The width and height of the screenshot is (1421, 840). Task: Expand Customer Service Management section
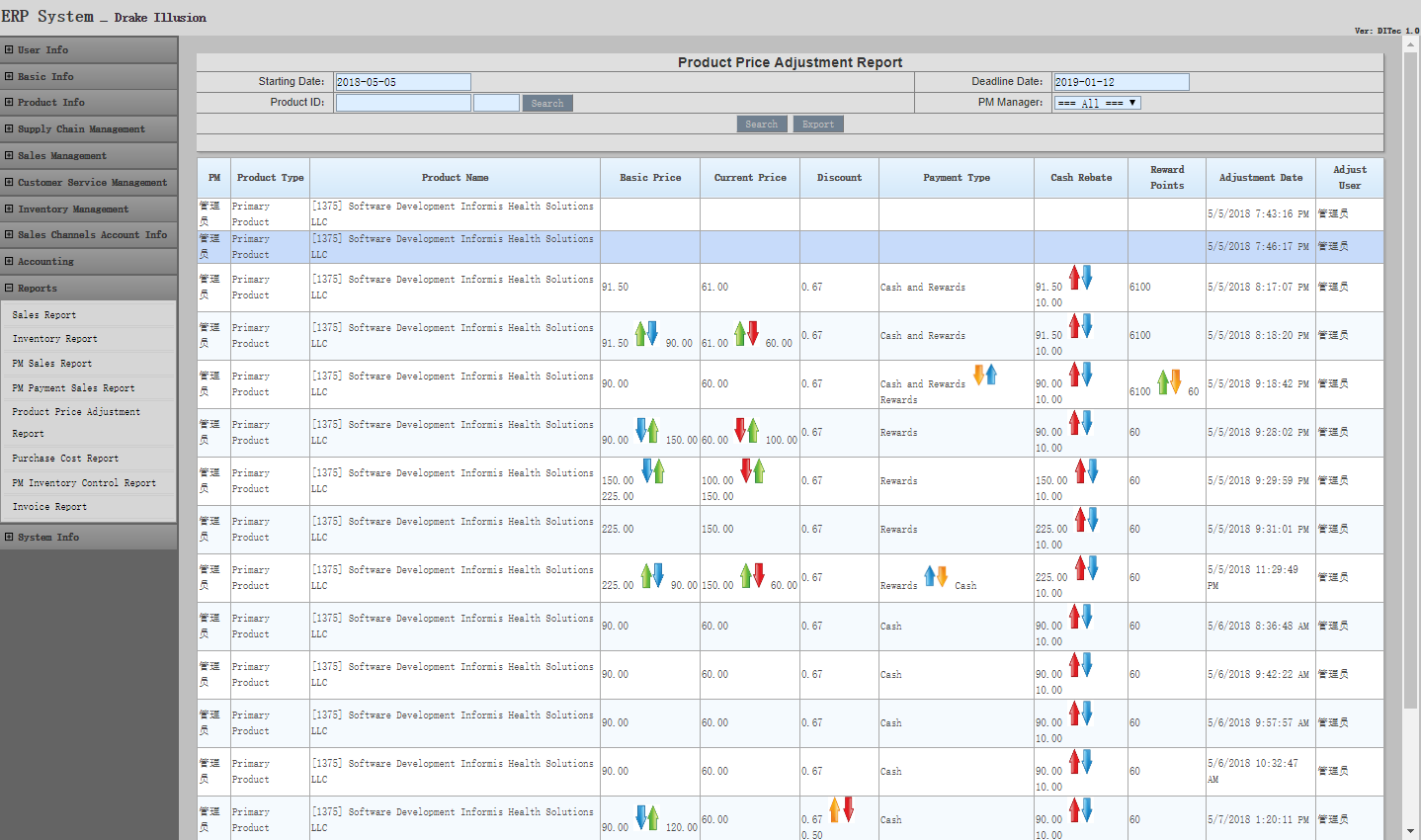[89, 182]
